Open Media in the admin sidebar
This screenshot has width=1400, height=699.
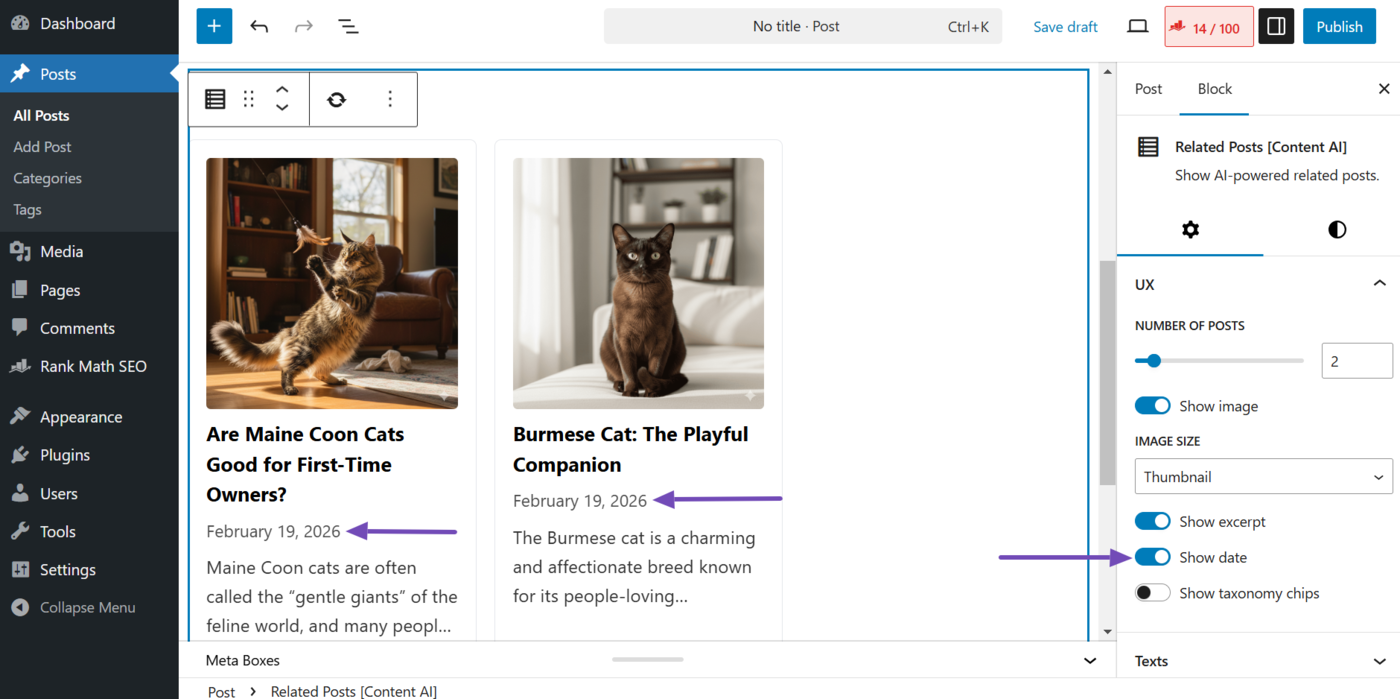[61, 252]
